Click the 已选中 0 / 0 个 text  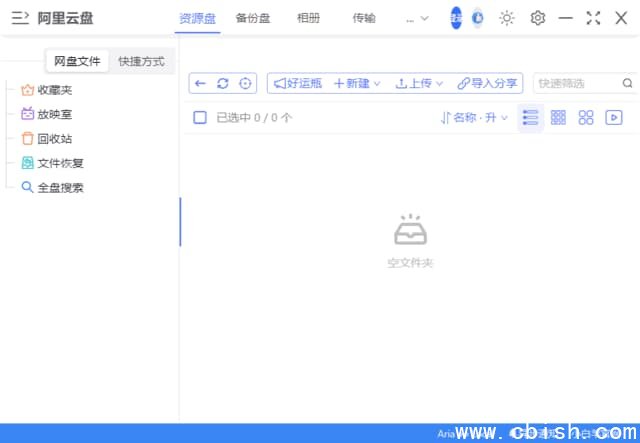pos(254,118)
